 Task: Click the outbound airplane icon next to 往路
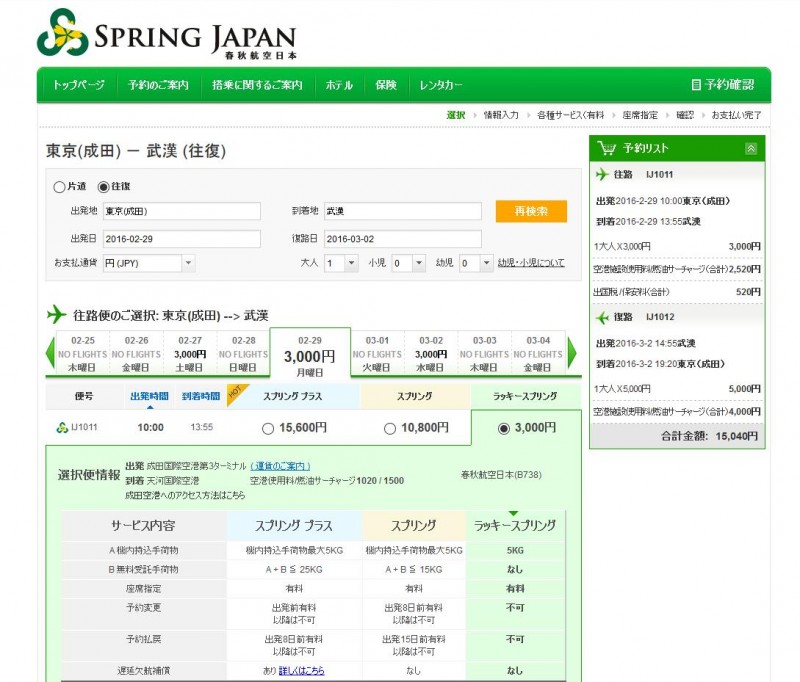602,173
